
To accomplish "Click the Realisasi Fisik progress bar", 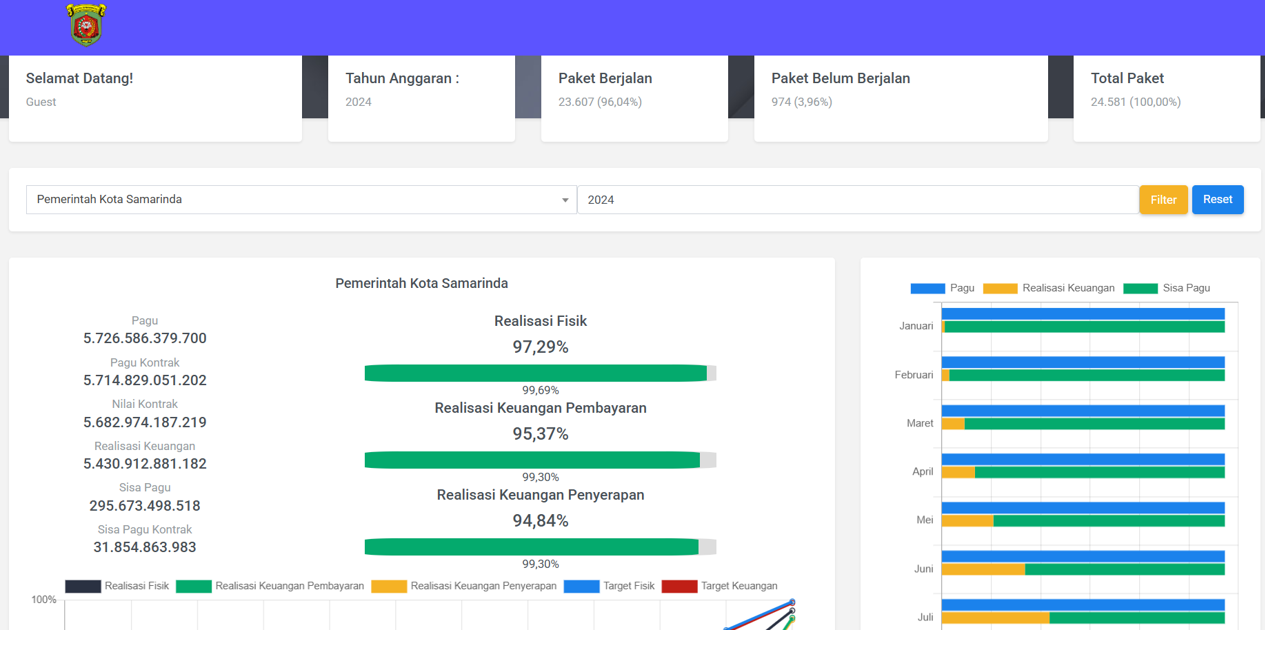I will click(x=540, y=373).
